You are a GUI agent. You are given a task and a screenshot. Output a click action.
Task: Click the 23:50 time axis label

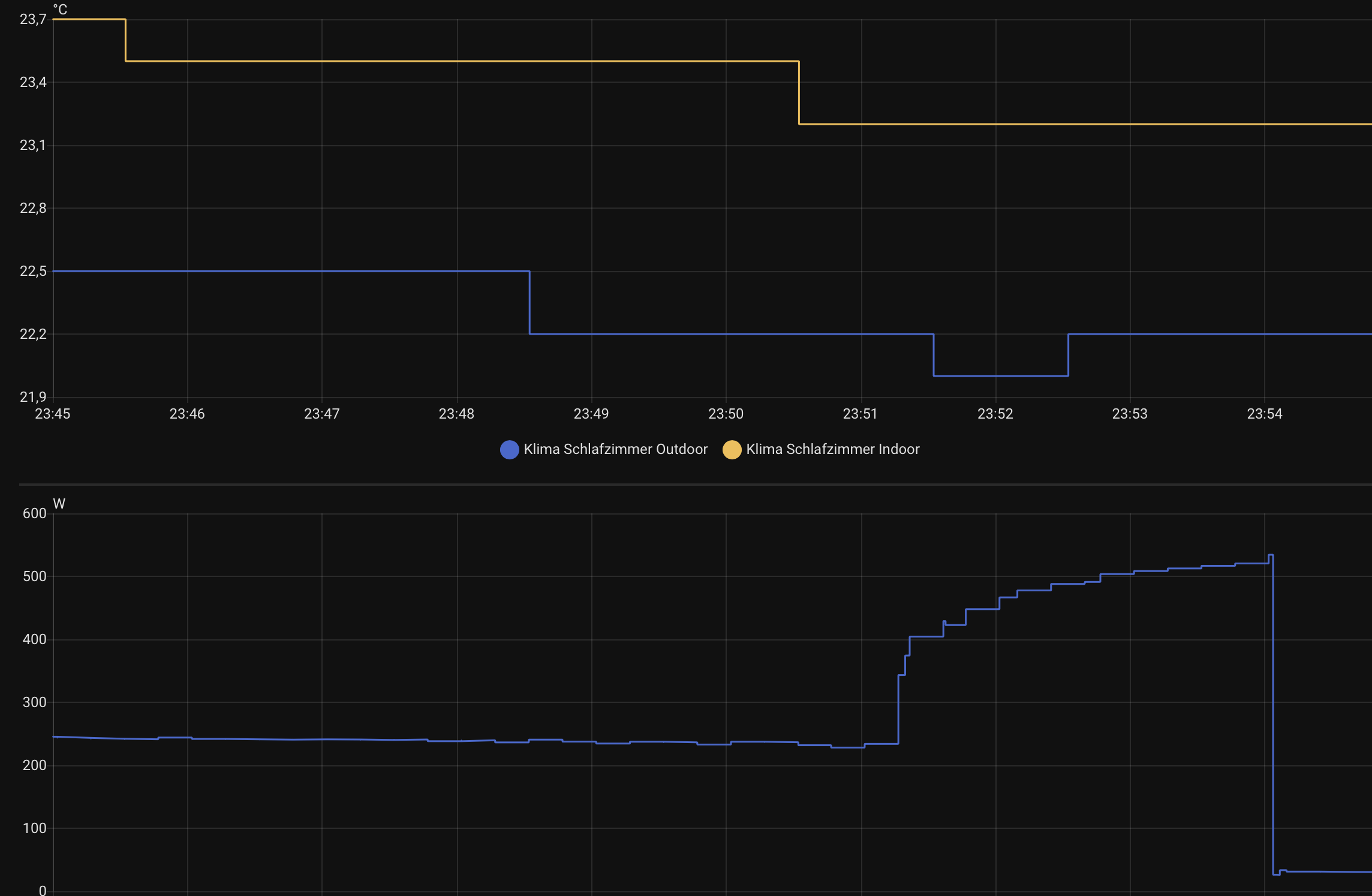point(726,414)
